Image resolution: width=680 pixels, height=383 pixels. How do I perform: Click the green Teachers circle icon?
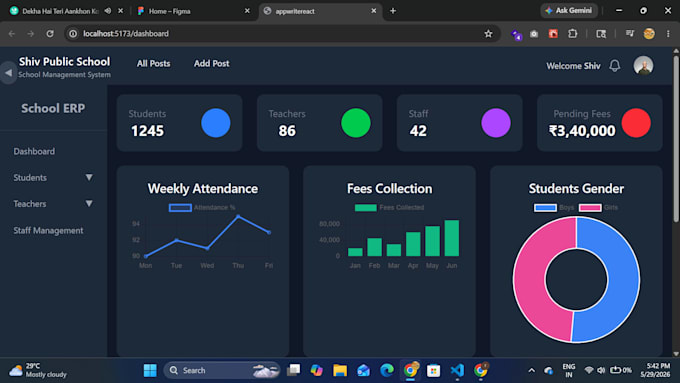pyautogui.click(x=356, y=123)
